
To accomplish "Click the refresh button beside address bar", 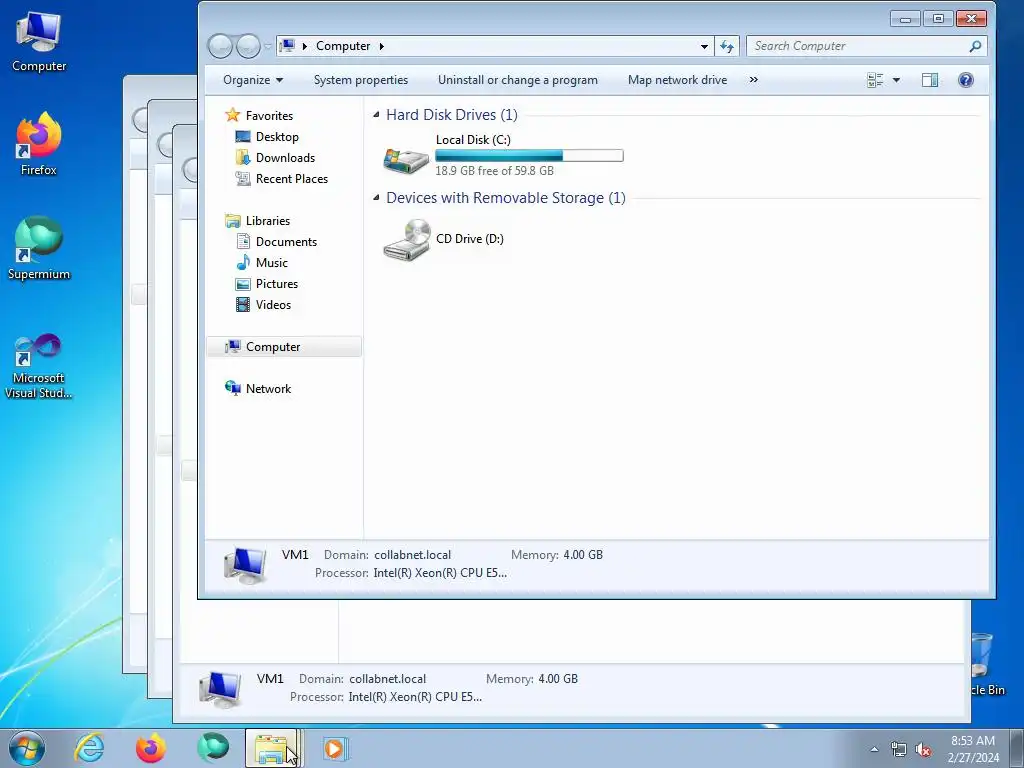I will [727, 46].
